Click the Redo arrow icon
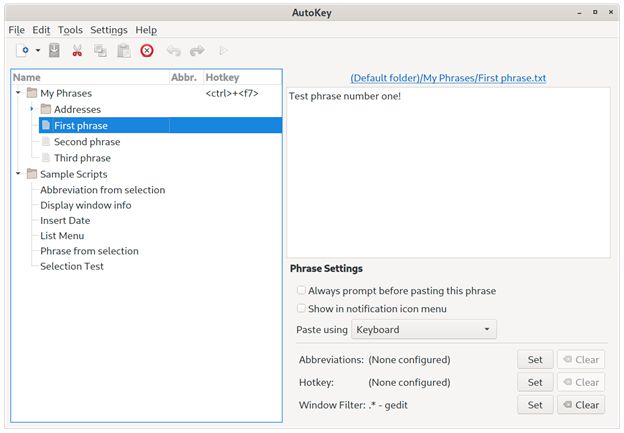The width and height of the screenshot is (624, 433). [x=197, y=50]
